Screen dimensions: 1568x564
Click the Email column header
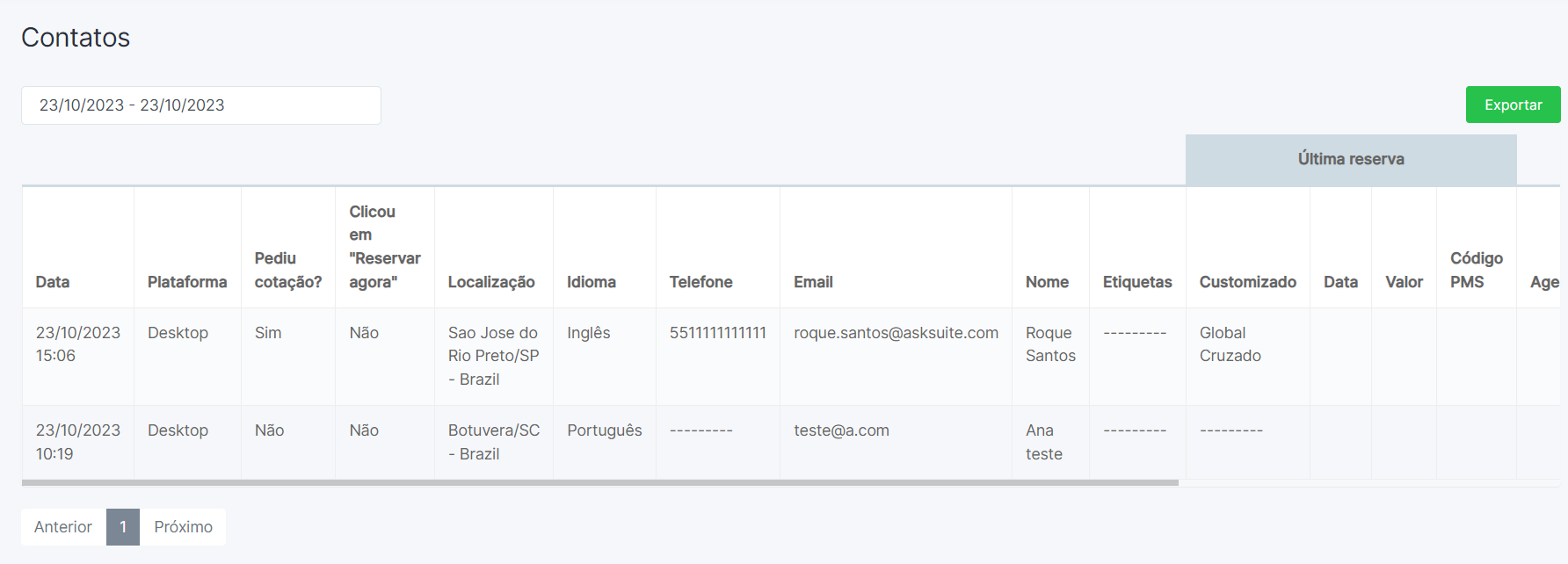pos(813,282)
